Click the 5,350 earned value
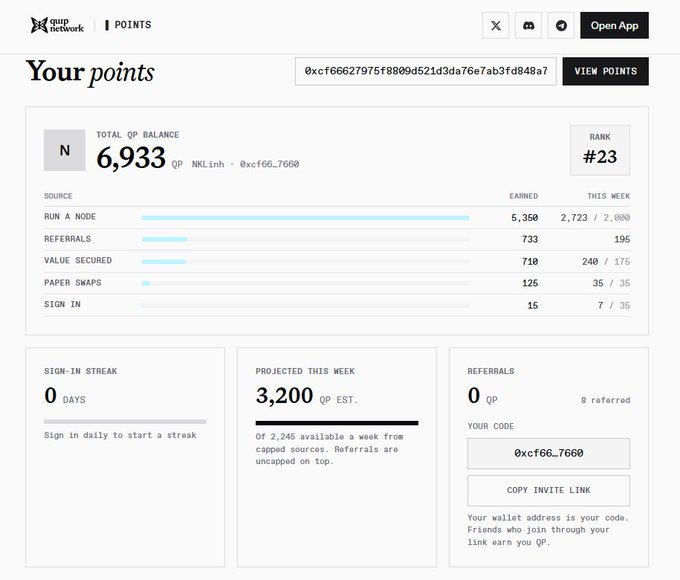This screenshot has width=680, height=580. (x=524, y=218)
